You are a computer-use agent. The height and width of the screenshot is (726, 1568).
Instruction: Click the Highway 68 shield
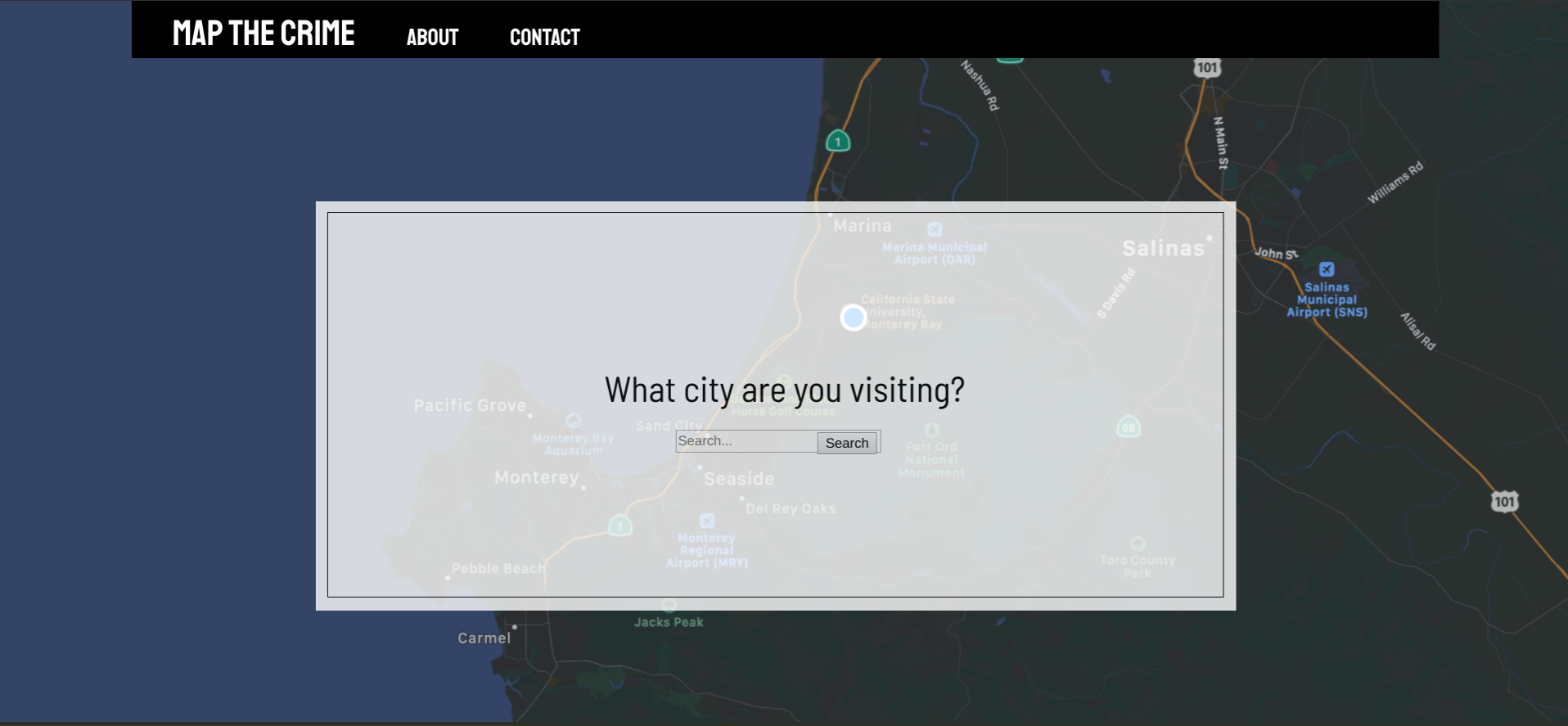(x=1129, y=426)
